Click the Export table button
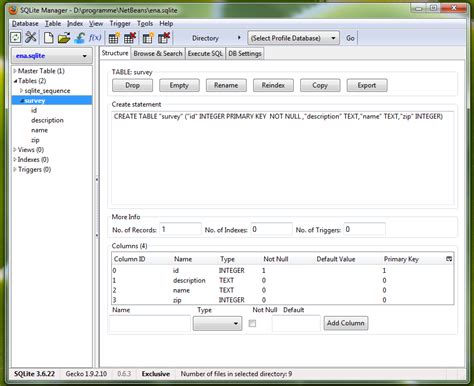This screenshot has height=386, width=474. (x=367, y=85)
